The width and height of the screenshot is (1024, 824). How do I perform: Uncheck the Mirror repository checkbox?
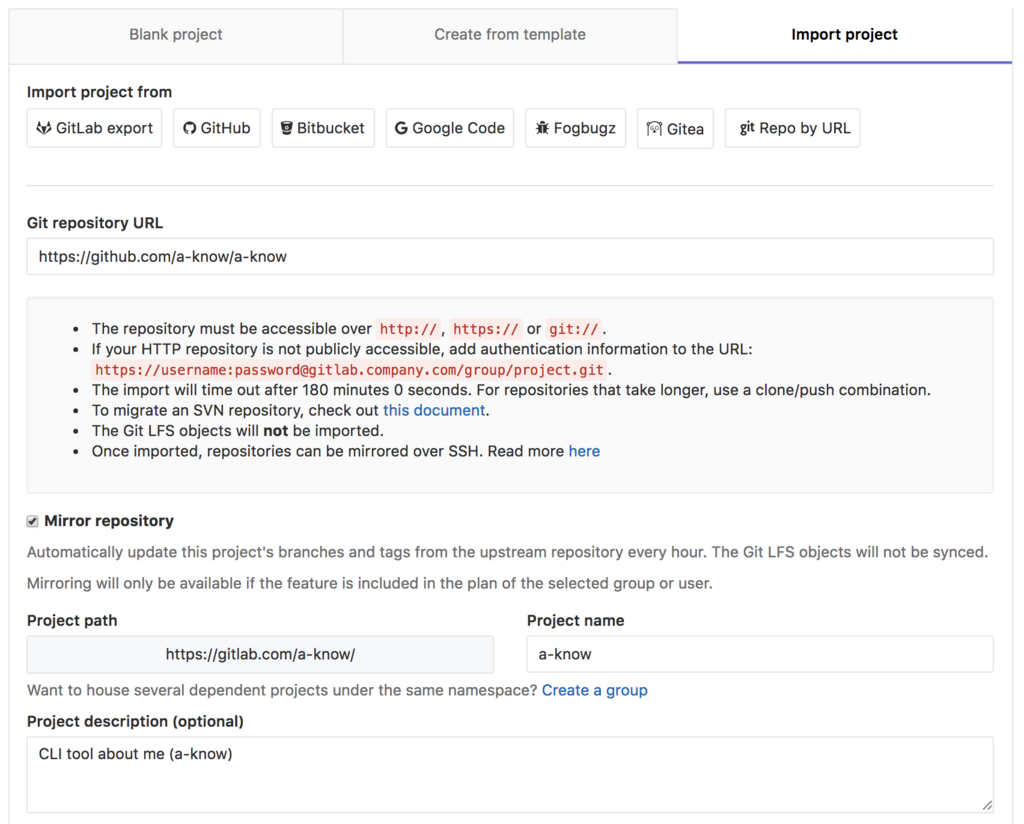[33, 521]
